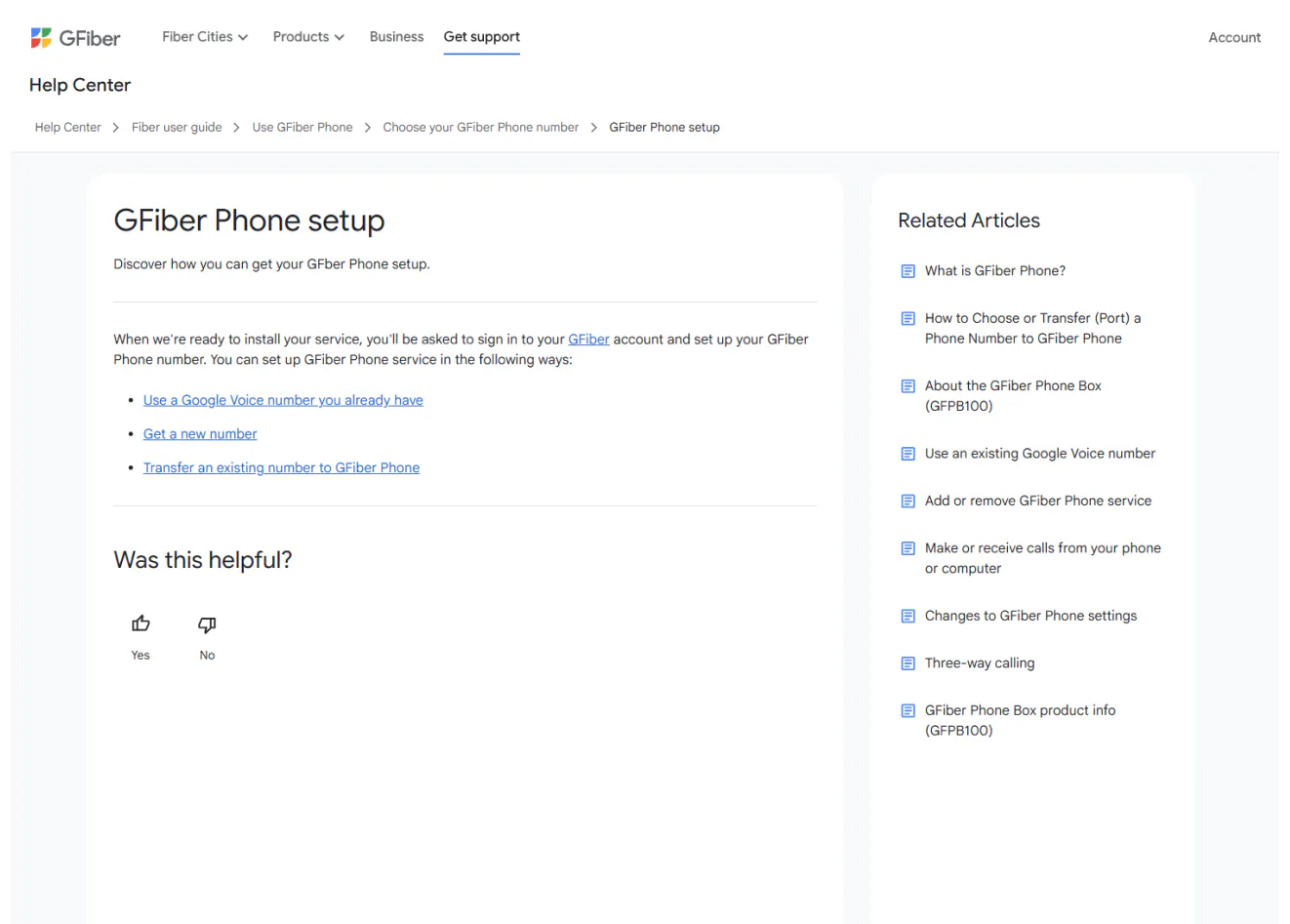The image size is (1290, 924).
Task: Click article icon beside Three-way calling
Action: tap(907, 663)
